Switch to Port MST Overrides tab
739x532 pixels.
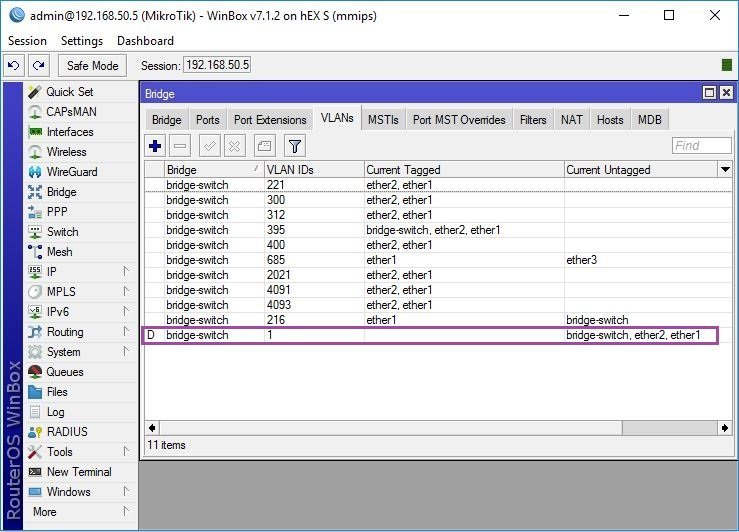pos(459,120)
